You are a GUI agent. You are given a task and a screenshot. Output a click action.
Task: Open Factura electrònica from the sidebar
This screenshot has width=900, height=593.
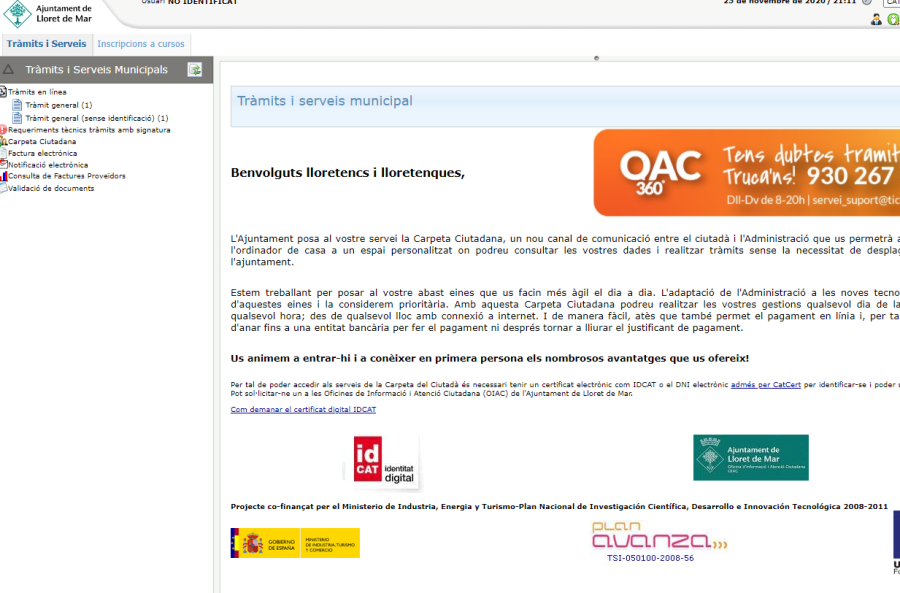(42, 153)
